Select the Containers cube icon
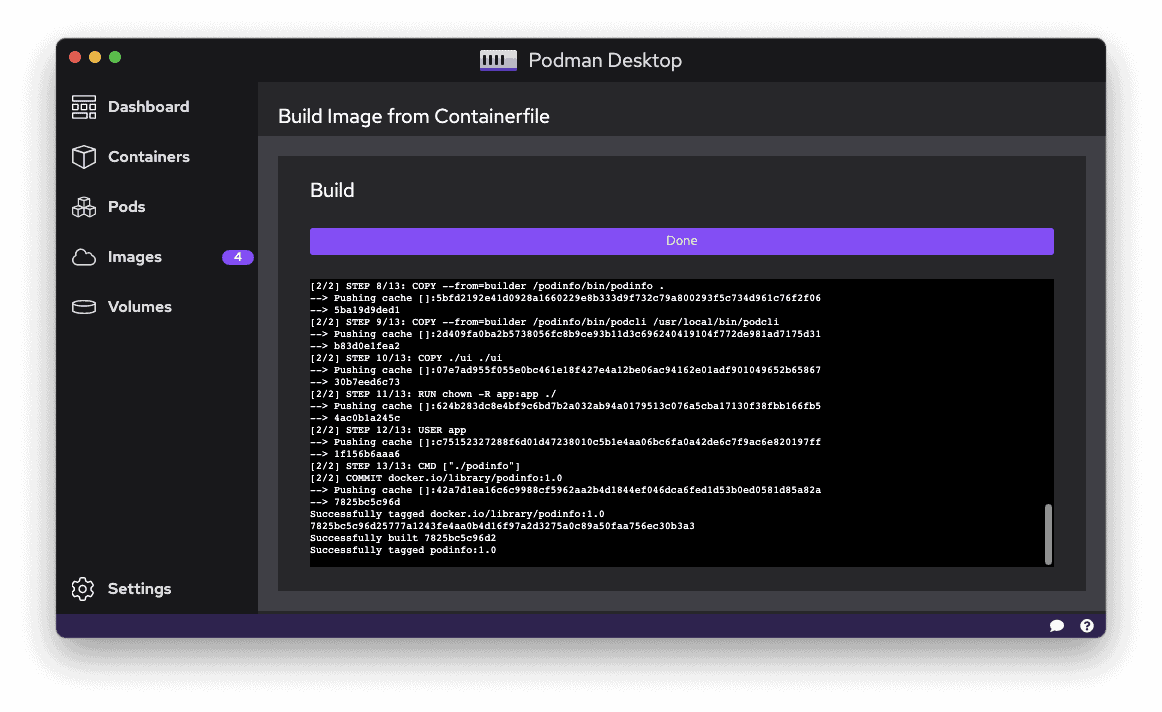 tap(84, 156)
